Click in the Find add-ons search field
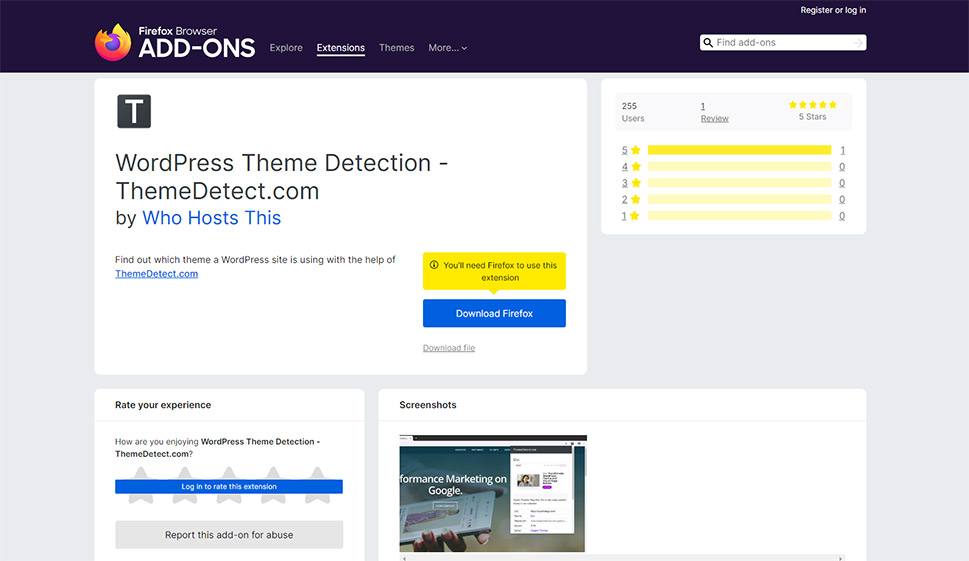Screen dimensions: 969x561 pos(783,43)
